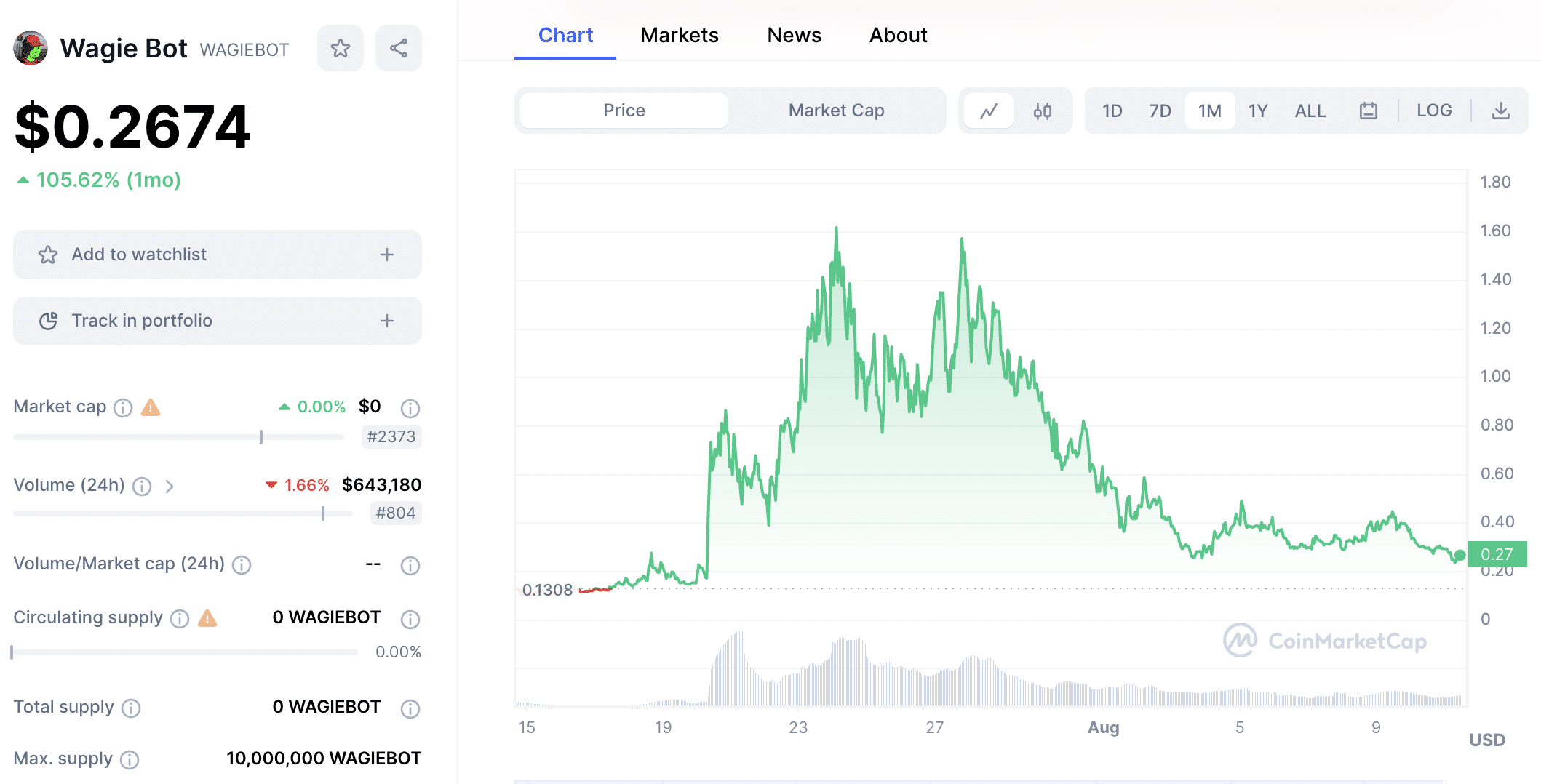Open the About tab
The width and height of the screenshot is (1541, 784).
(898, 35)
